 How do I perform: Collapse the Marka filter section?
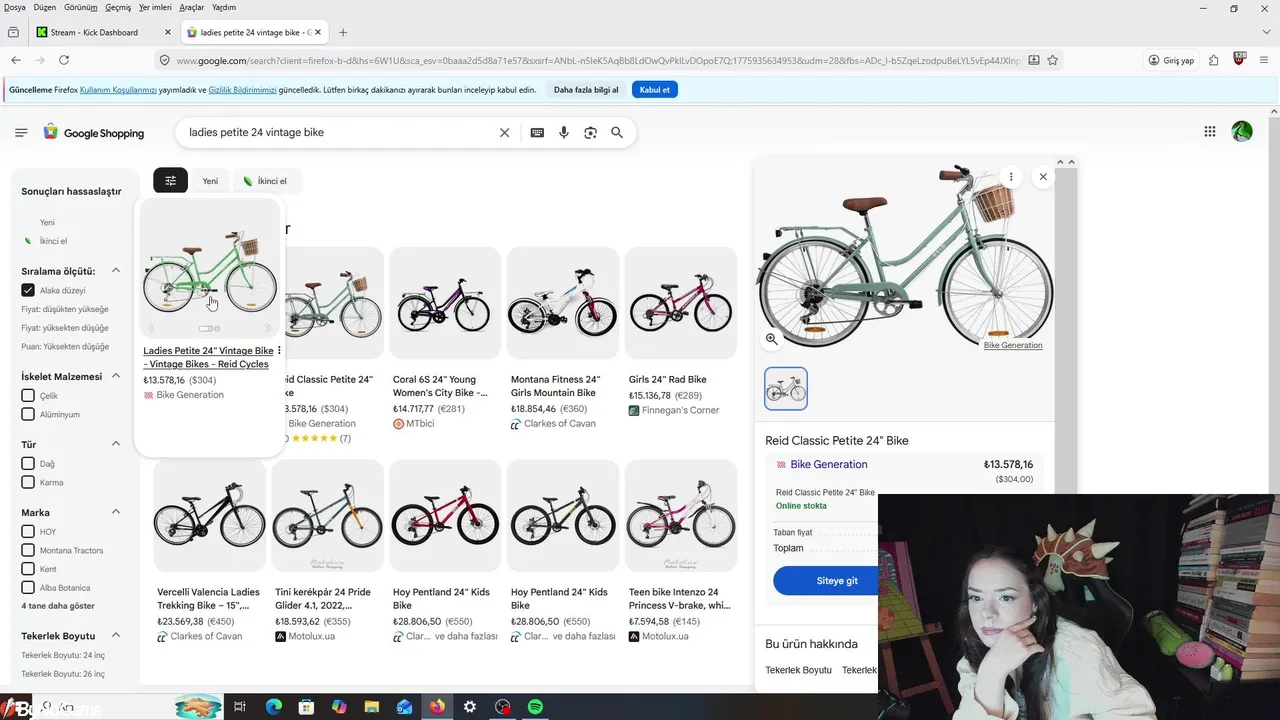click(116, 512)
